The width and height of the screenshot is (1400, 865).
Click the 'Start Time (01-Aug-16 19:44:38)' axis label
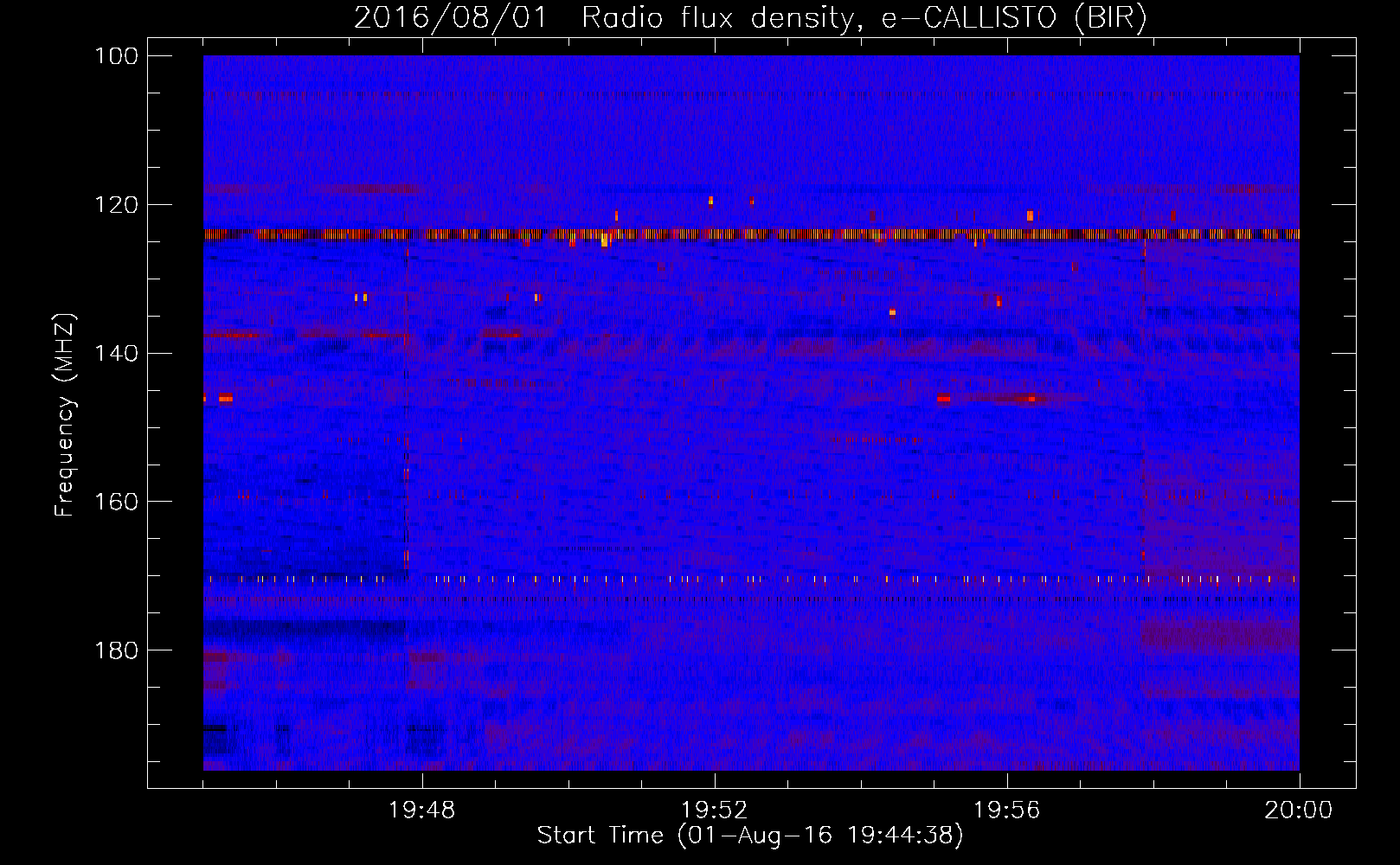(750, 836)
